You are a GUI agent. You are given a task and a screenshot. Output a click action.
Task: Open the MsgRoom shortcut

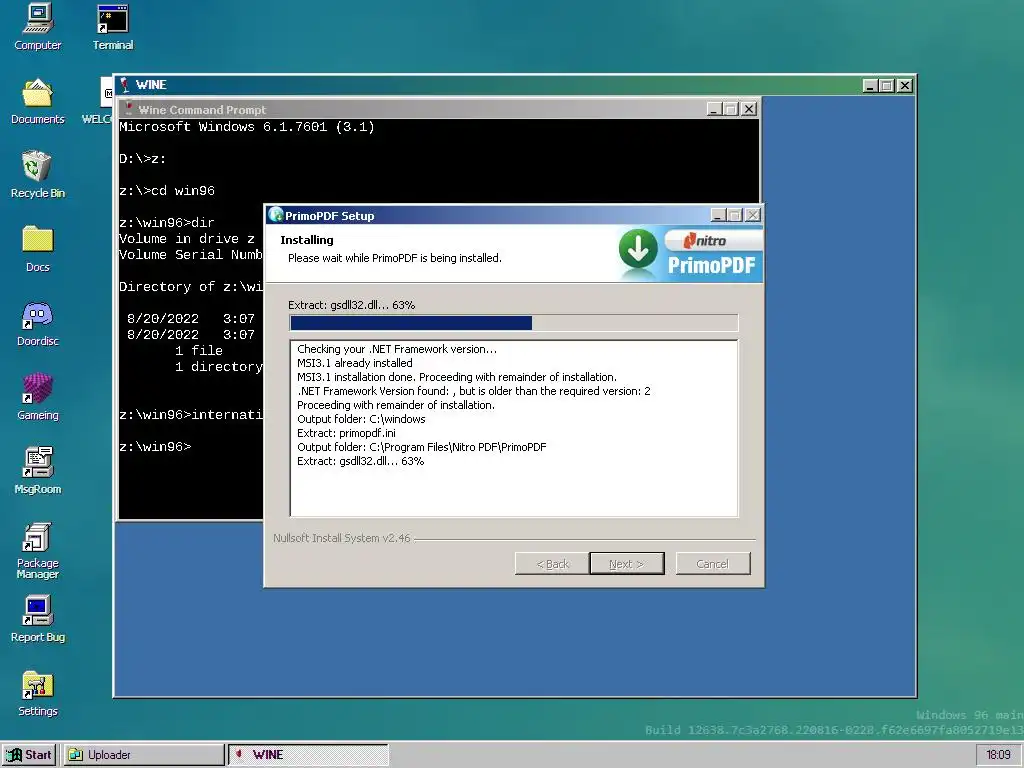pyautogui.click(x=37, y=470)
